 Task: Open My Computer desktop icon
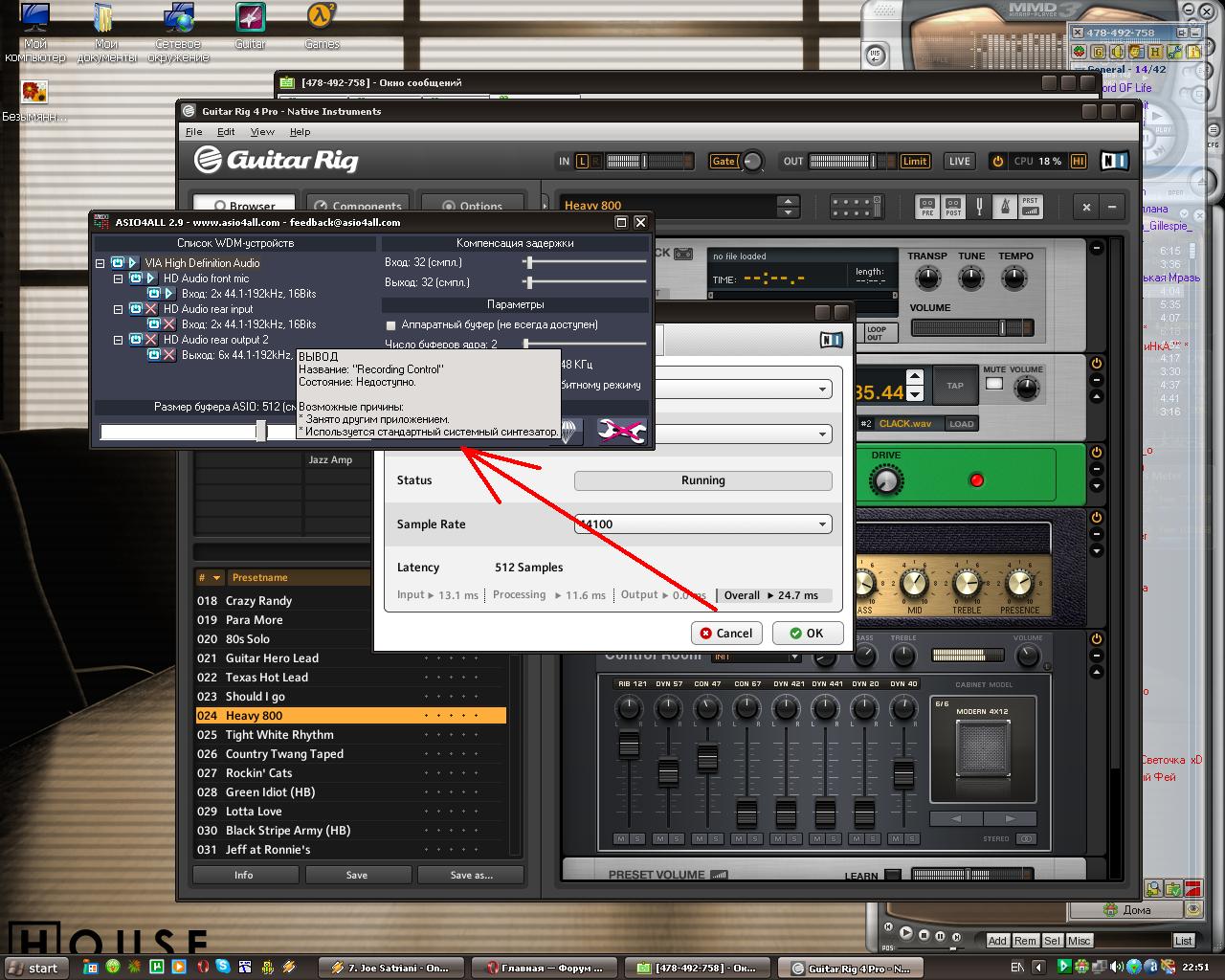point(35,32)
